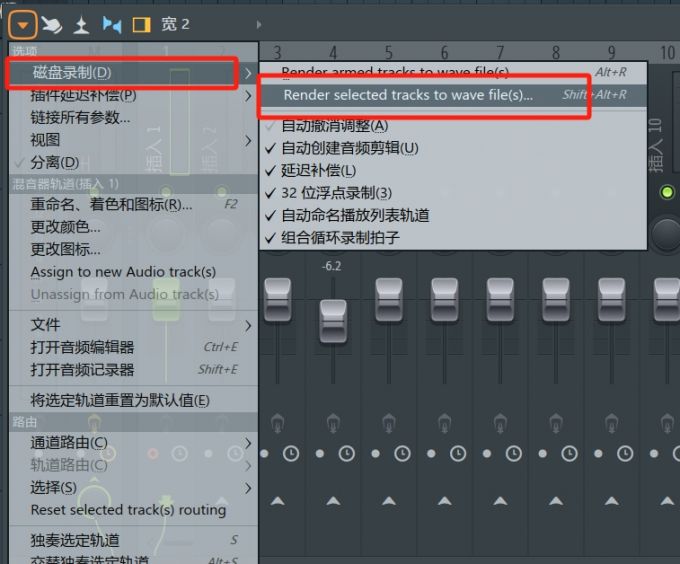Toggle 延迟补偿(L) option
Image resolution: width=680 pixels, height=564 pixels.
453,171
